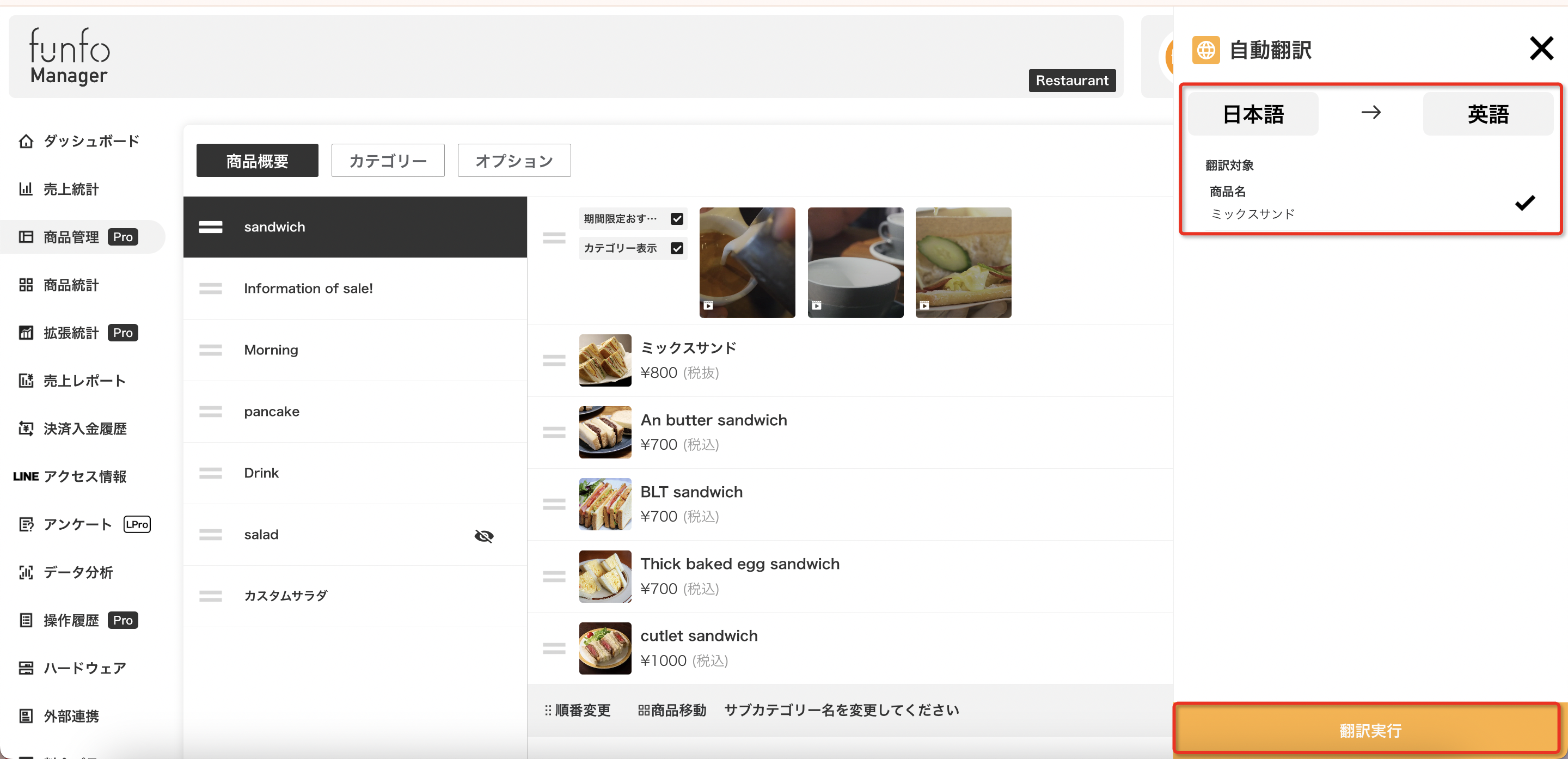Click the LPro badge beside アンケート
The height and width of the screenshot is (759, 1568).
[x=137, y=525]
